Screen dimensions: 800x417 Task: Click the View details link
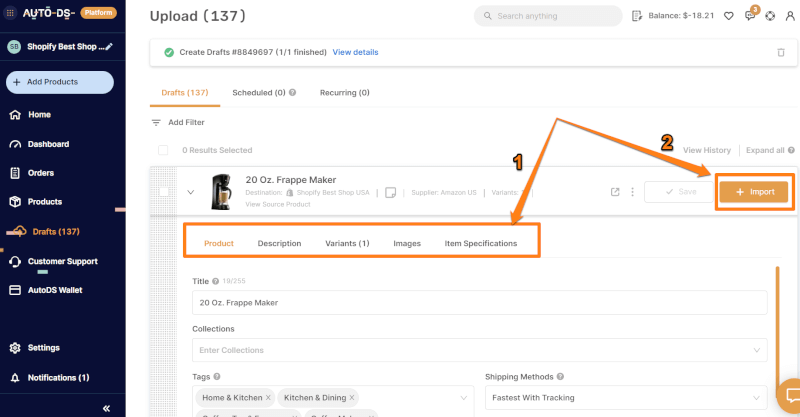[355, 52]
